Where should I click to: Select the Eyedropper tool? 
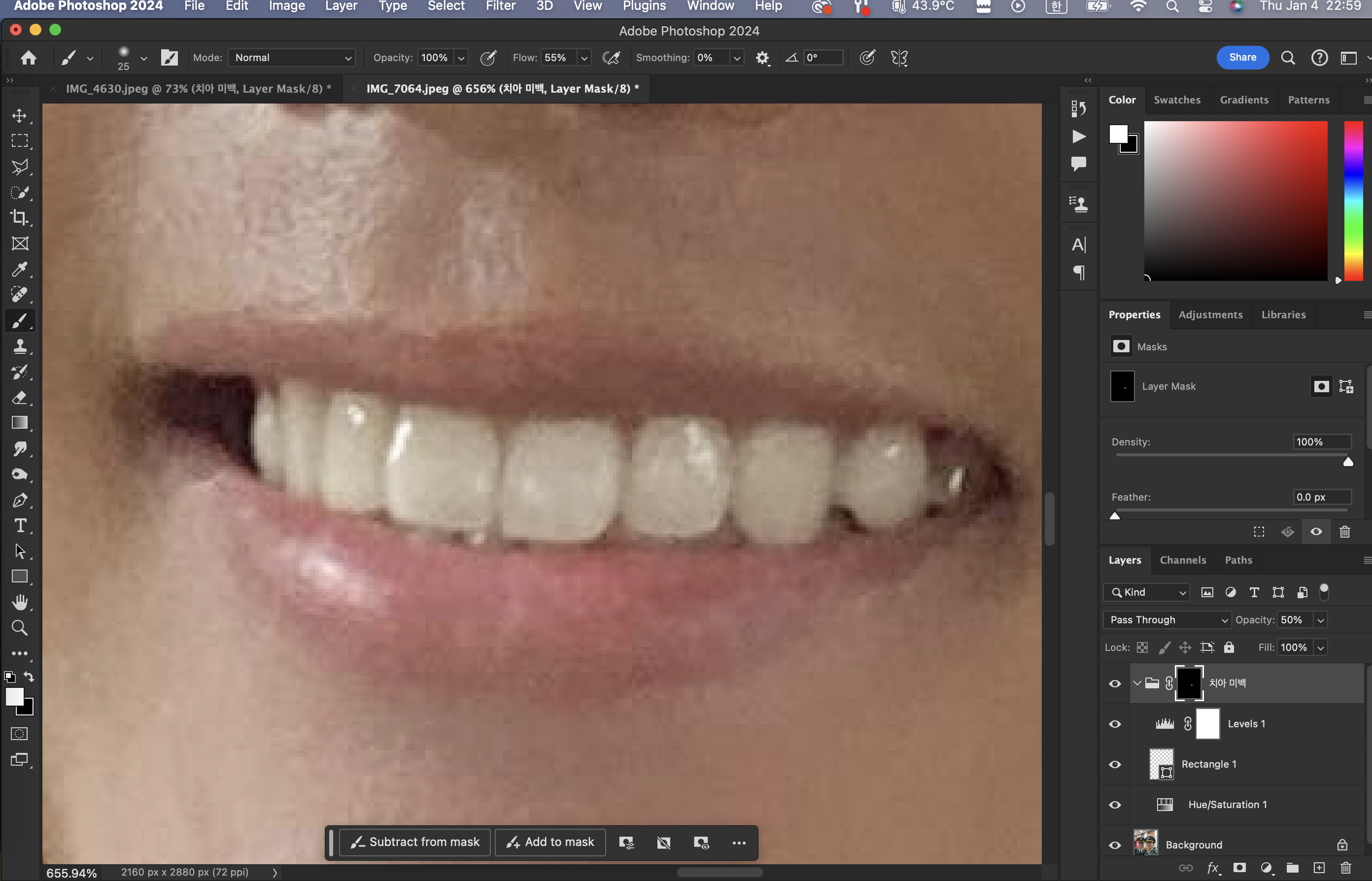[19, 269]
